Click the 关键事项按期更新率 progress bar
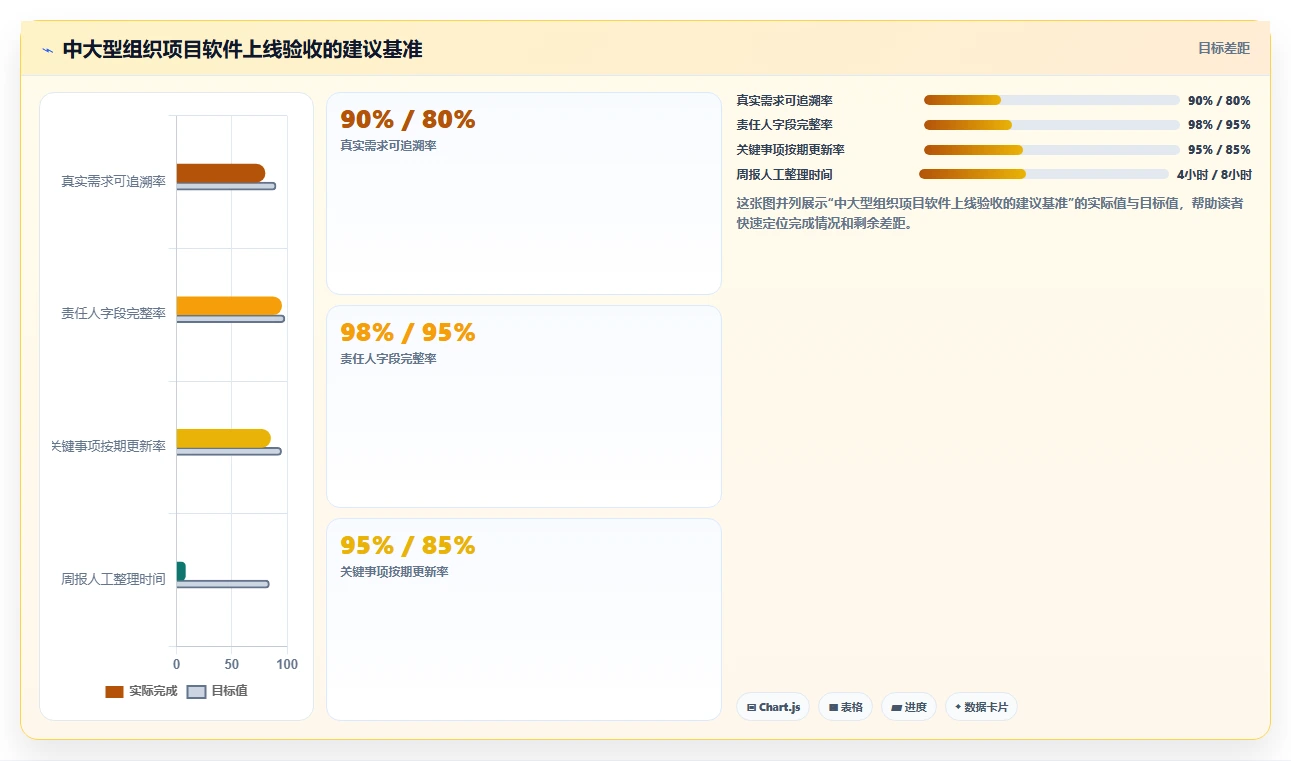 click(x=1052, y=150)
